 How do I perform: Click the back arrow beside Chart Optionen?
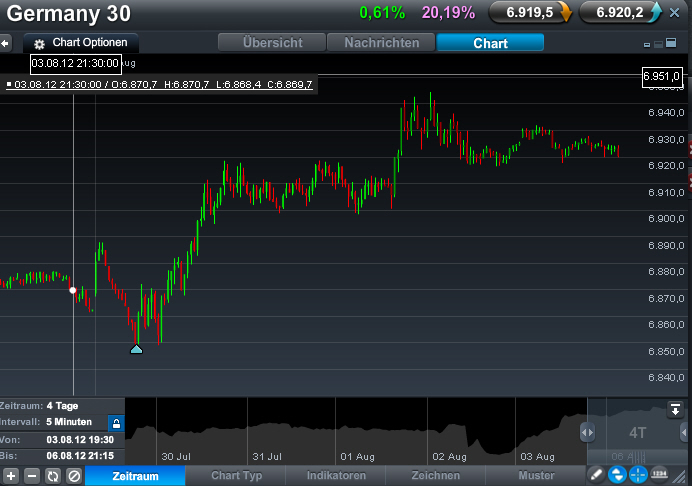point(5,43)
